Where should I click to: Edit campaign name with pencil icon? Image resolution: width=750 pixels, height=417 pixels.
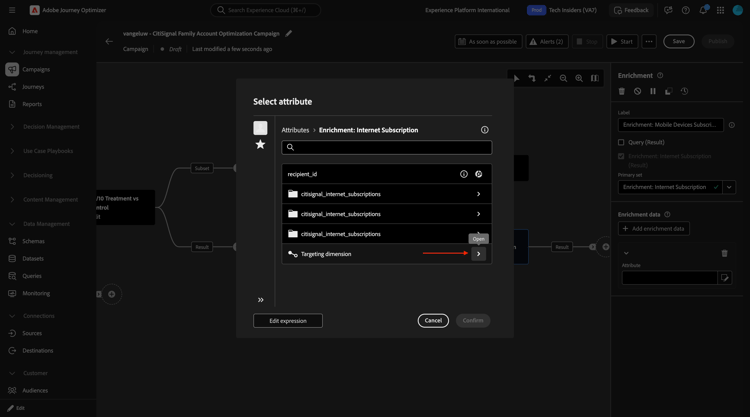click(x=288, y=33)
